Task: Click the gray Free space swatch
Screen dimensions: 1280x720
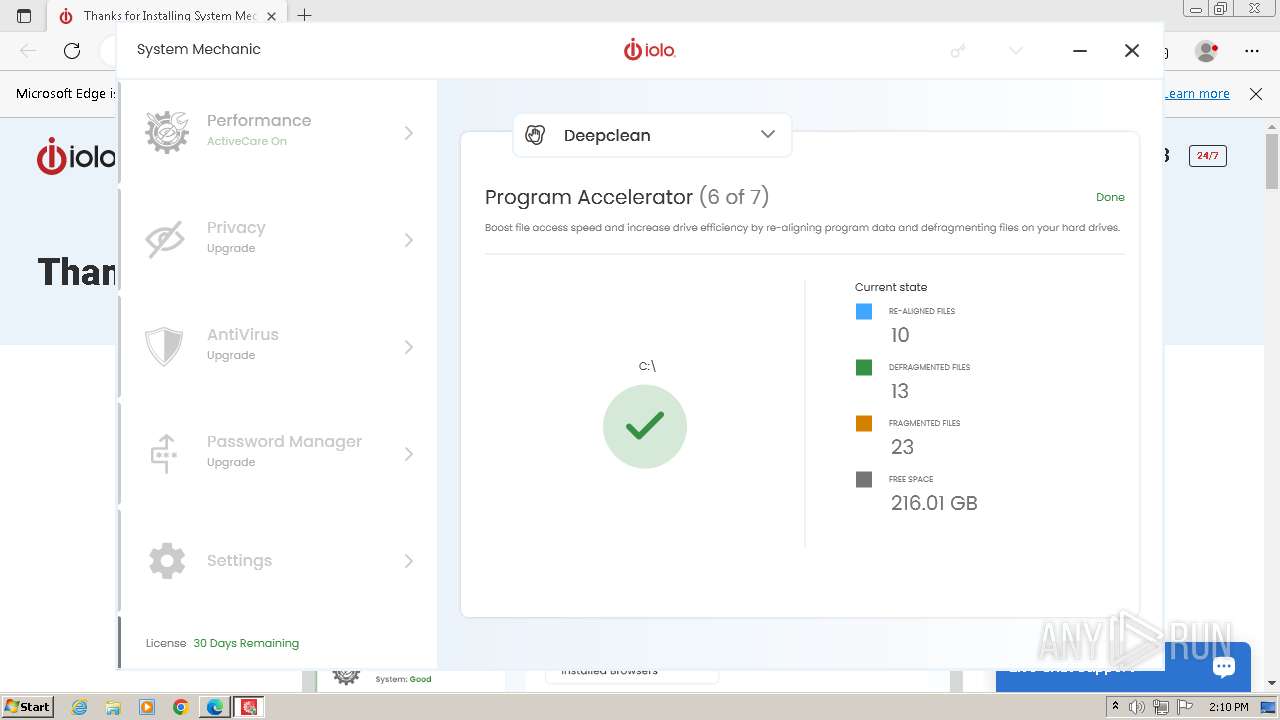Action: [864, 480]
